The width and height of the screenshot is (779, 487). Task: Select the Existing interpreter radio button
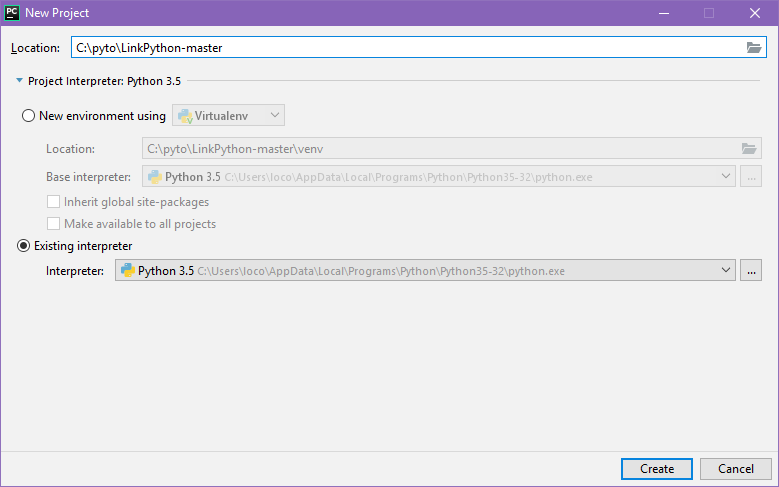pyautogui.click(x=23, y=246)
